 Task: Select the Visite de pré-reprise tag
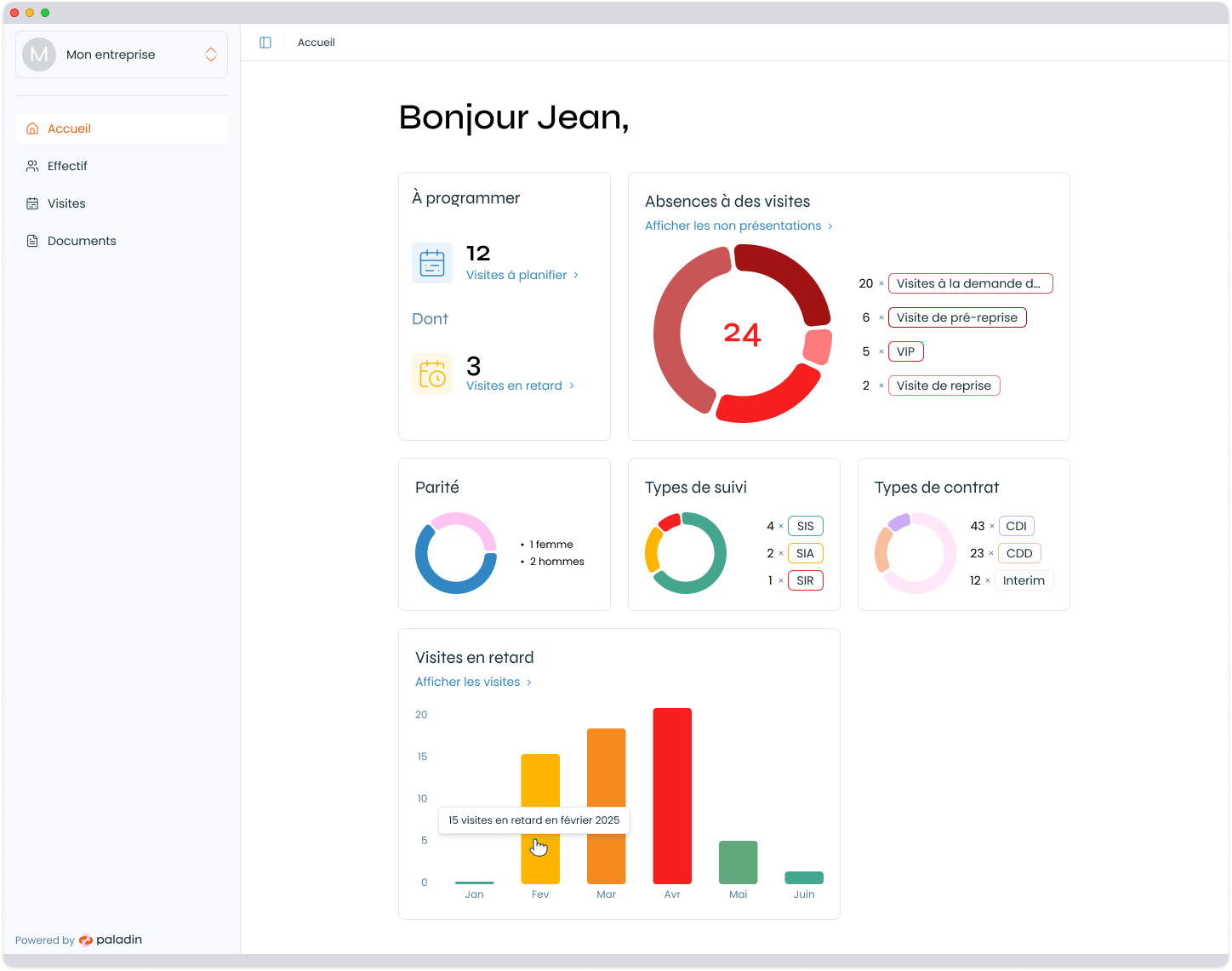pyautogui.click(x=956, y=317)
